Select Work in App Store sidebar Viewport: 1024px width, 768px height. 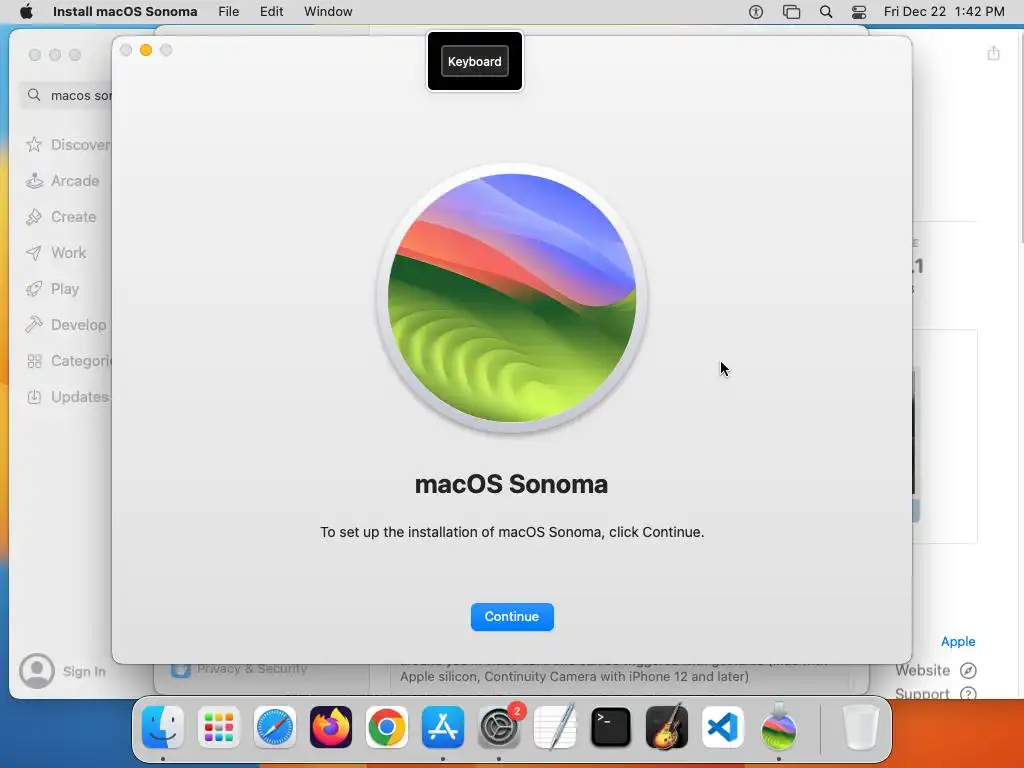(x=56, y=253)
